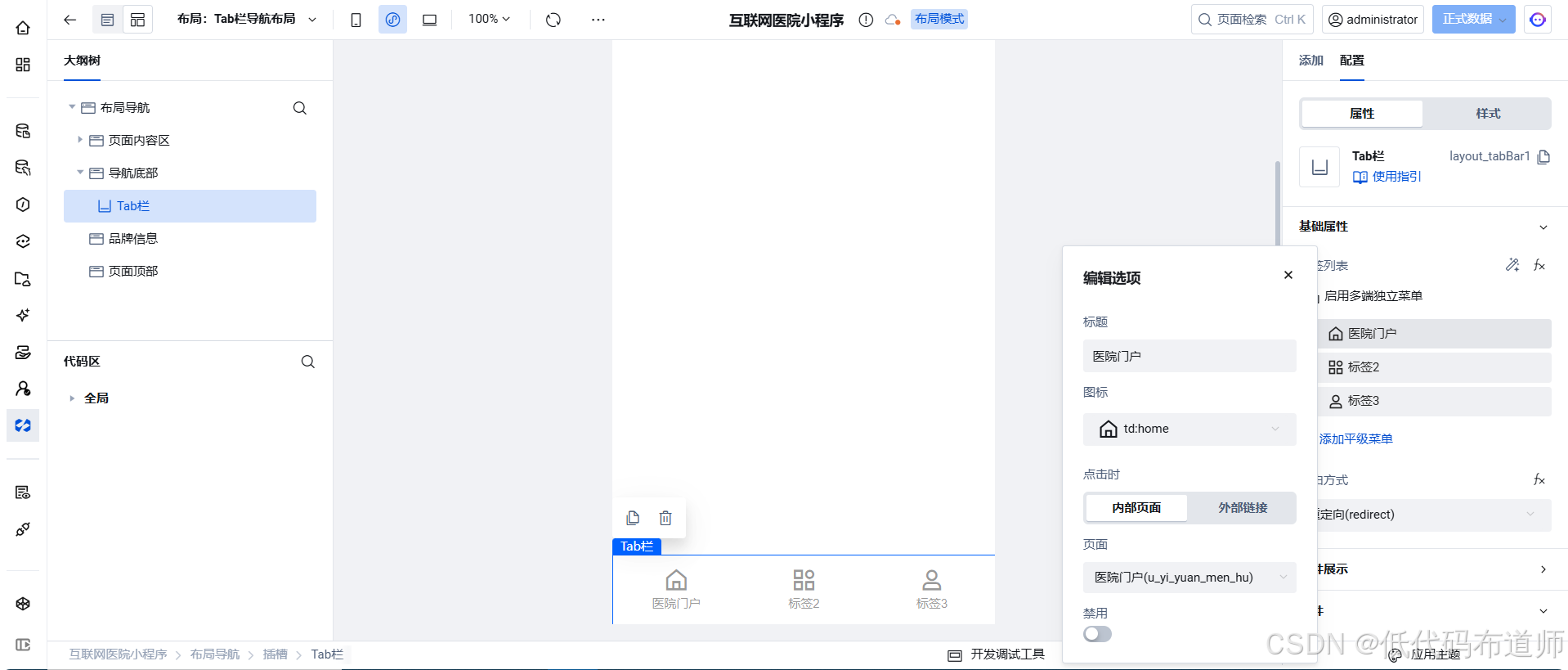Open 开发调试工具 at the bottom
The width and height of the screenshot is (1568, 670).
pos(996,654)
